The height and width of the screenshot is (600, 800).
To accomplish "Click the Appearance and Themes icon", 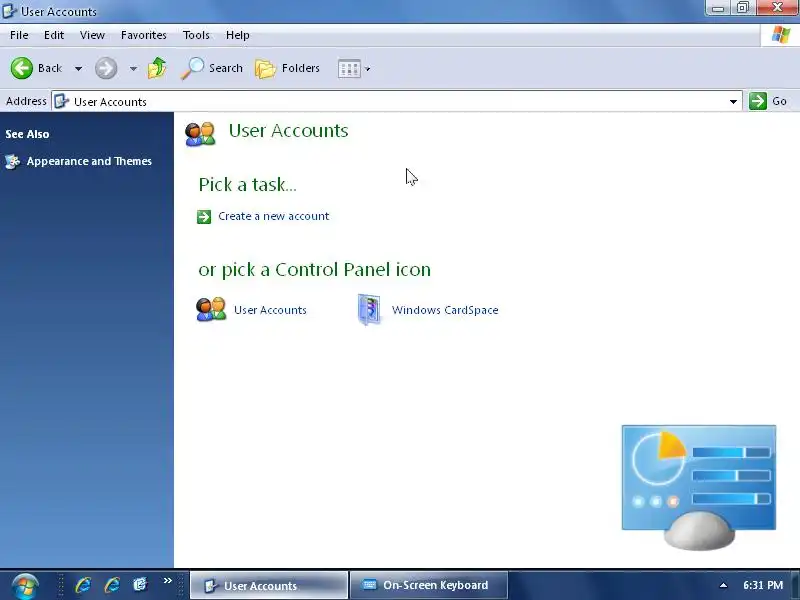I will [12, 162].
